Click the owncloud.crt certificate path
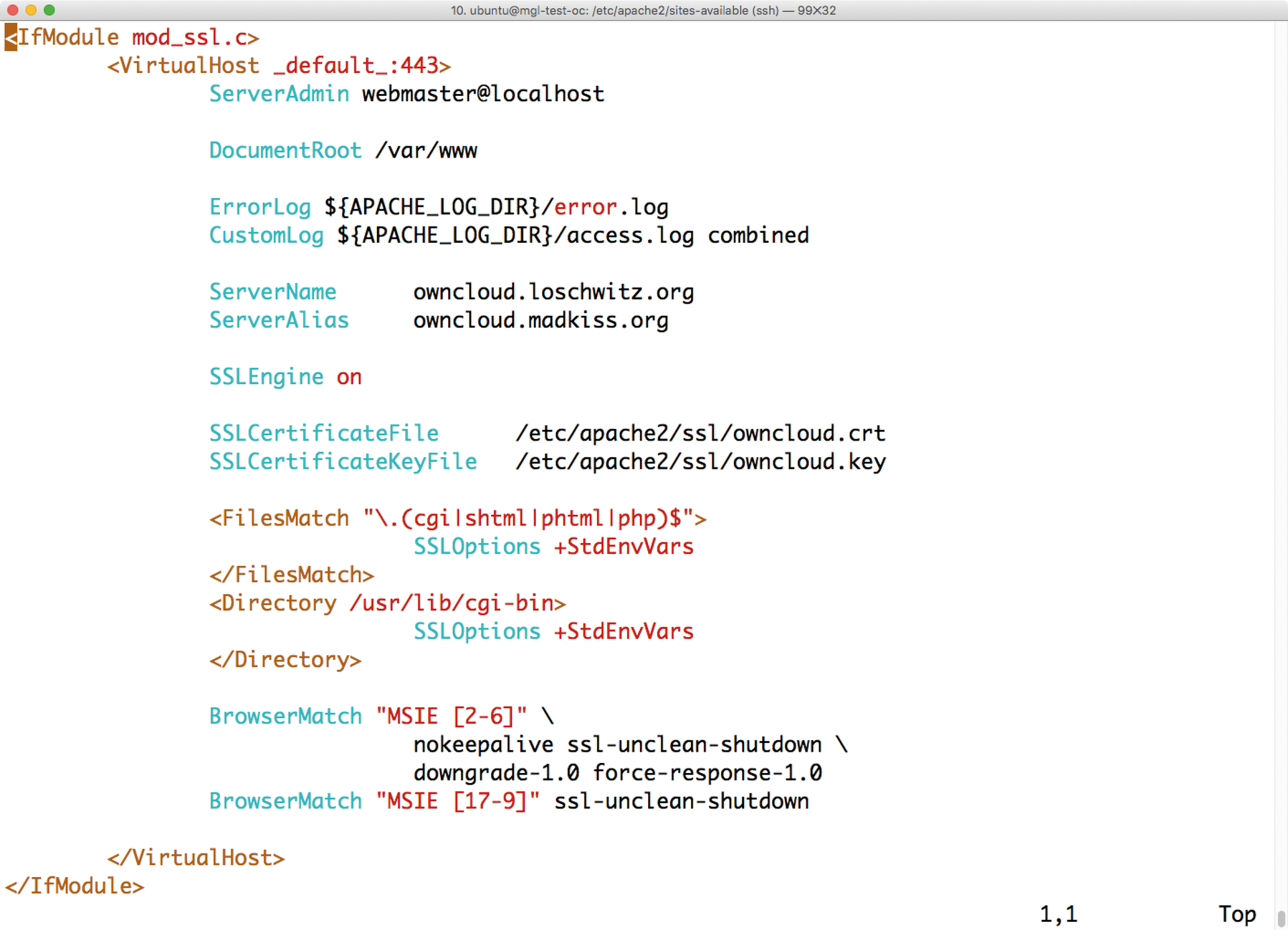Image resolution: width=1288 pixels, height=930 pixels. point(700,434)
